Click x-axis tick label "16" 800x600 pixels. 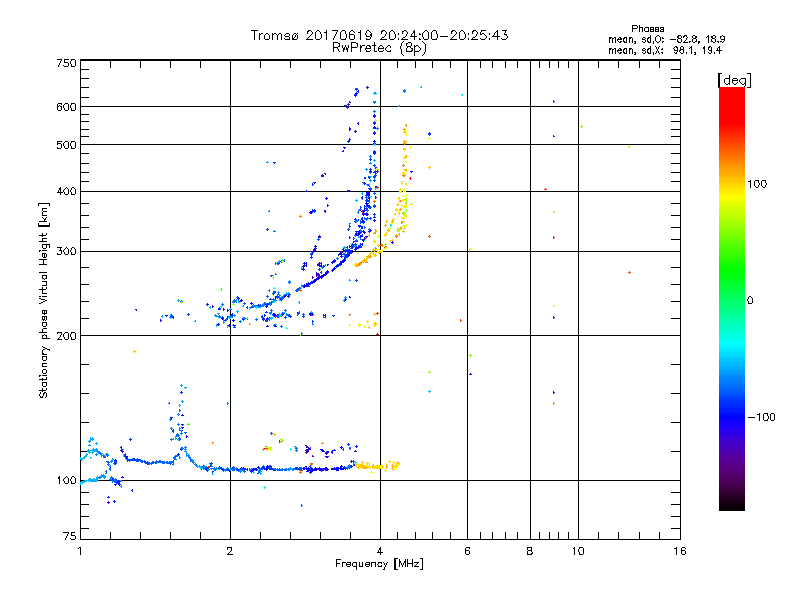(x=680, y=551)
